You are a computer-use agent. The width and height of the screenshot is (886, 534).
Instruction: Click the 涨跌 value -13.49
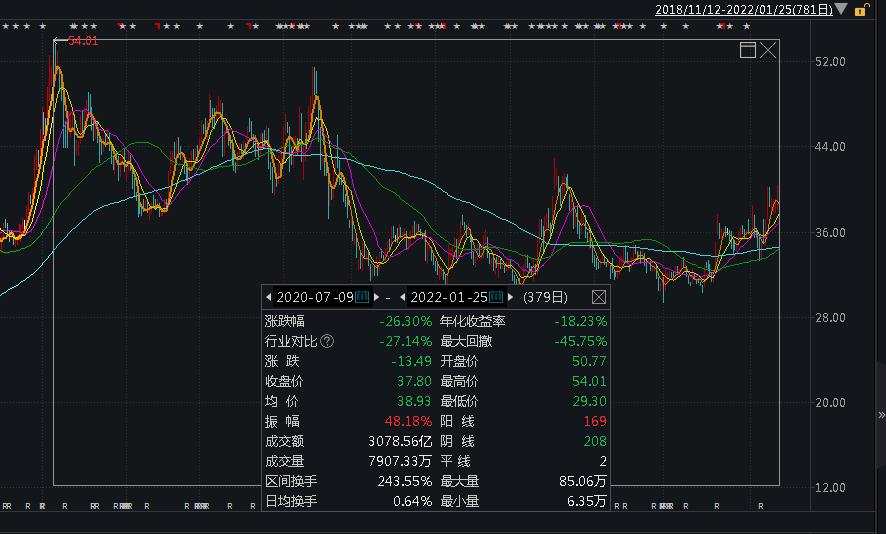point(411,361)
